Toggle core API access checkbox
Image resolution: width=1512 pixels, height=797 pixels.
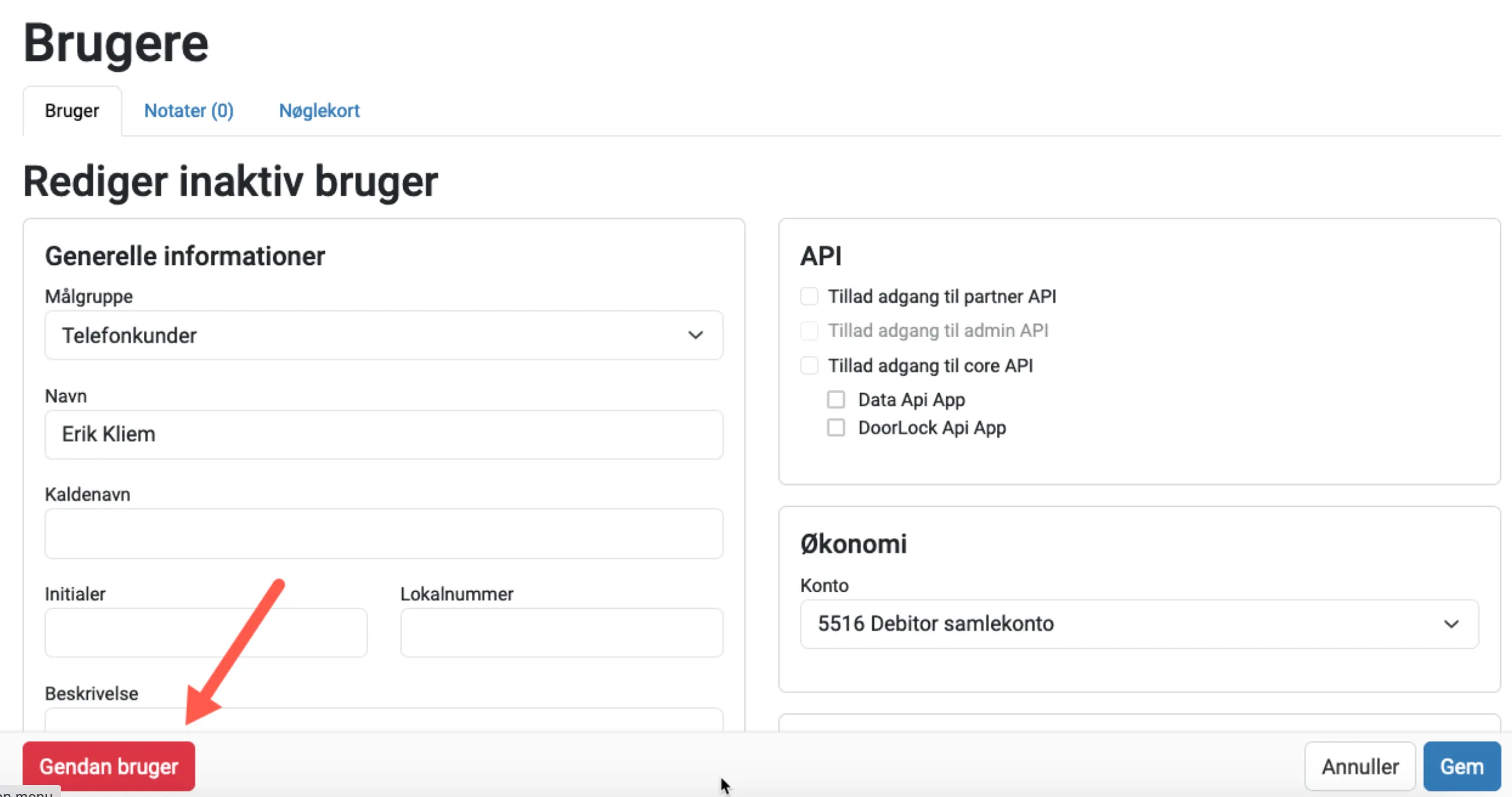pos(810,365)
